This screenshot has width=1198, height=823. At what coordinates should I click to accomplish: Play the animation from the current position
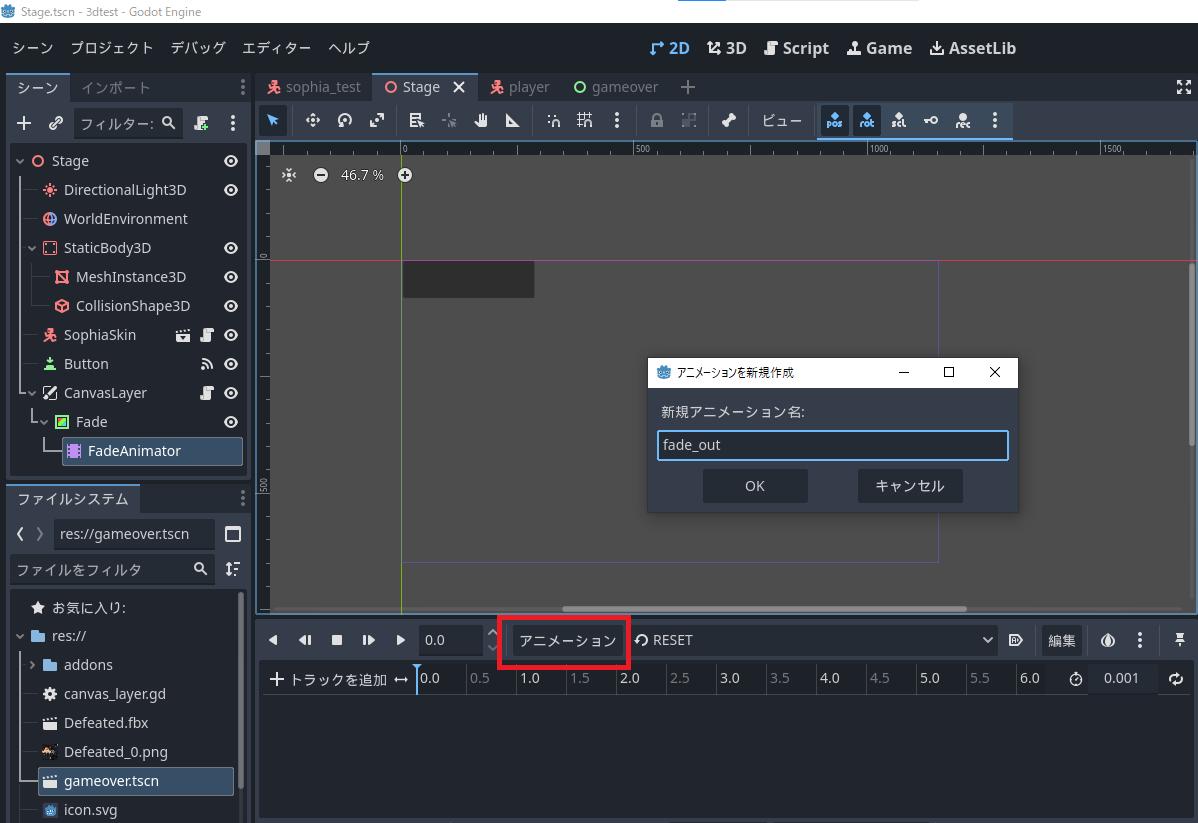[x=400, y=640]
